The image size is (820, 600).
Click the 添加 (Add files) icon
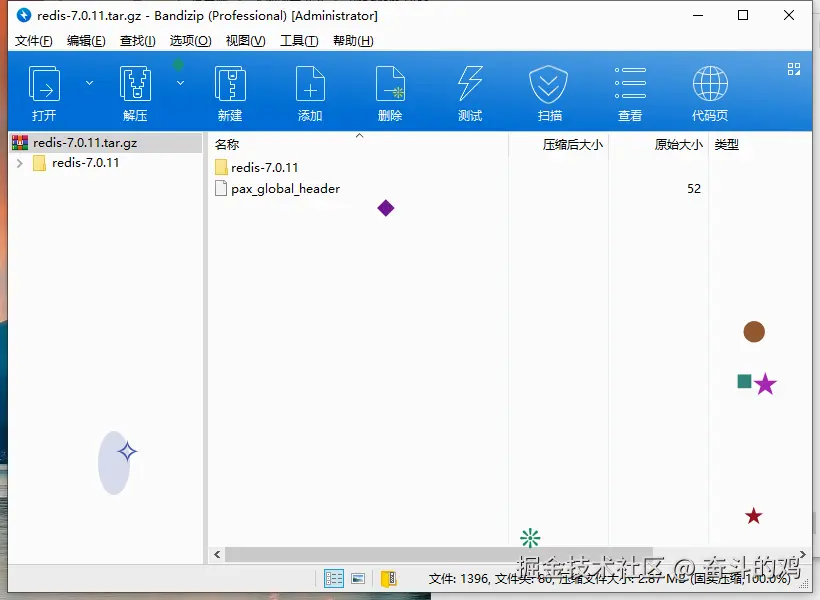[310, 84]
